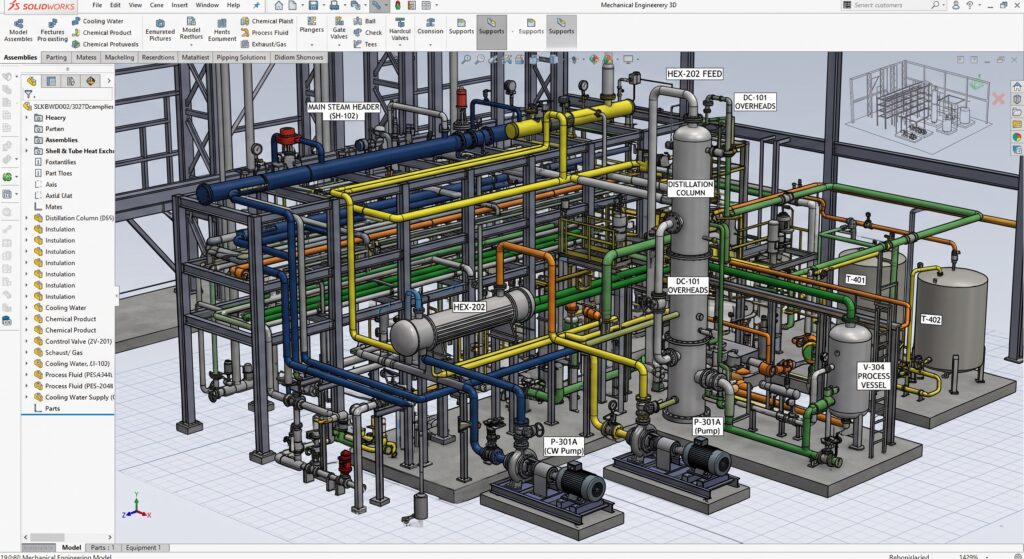Screen dimensions: 1024x559
Task: Select Schaust/ Gas in the tree
Action: pos(63,353)
